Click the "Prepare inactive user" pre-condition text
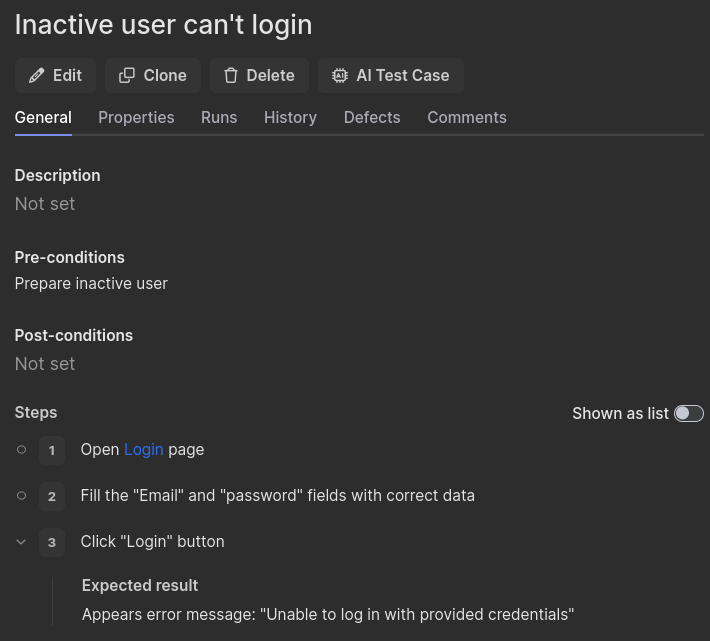This screenshot has width=710, height=641. pyautogui.click(x=91, y=284)
